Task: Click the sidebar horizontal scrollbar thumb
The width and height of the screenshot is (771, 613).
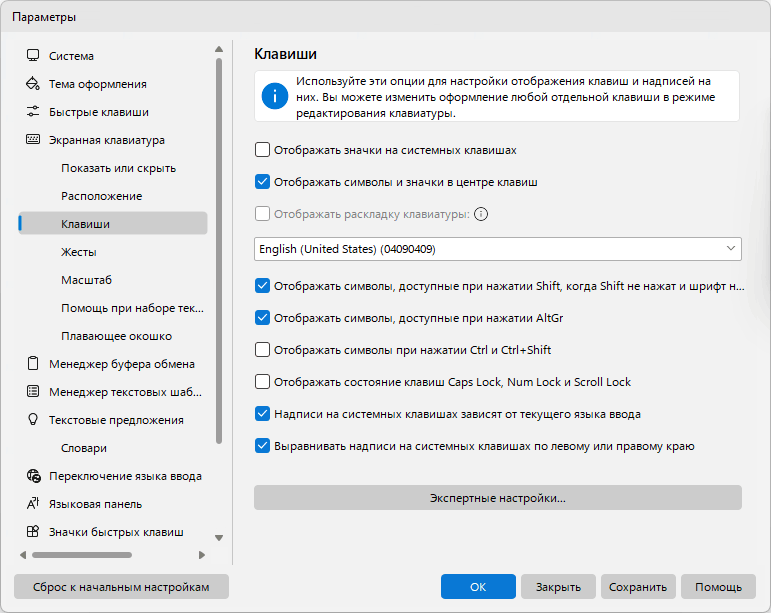Action: (x=82, y=555)
